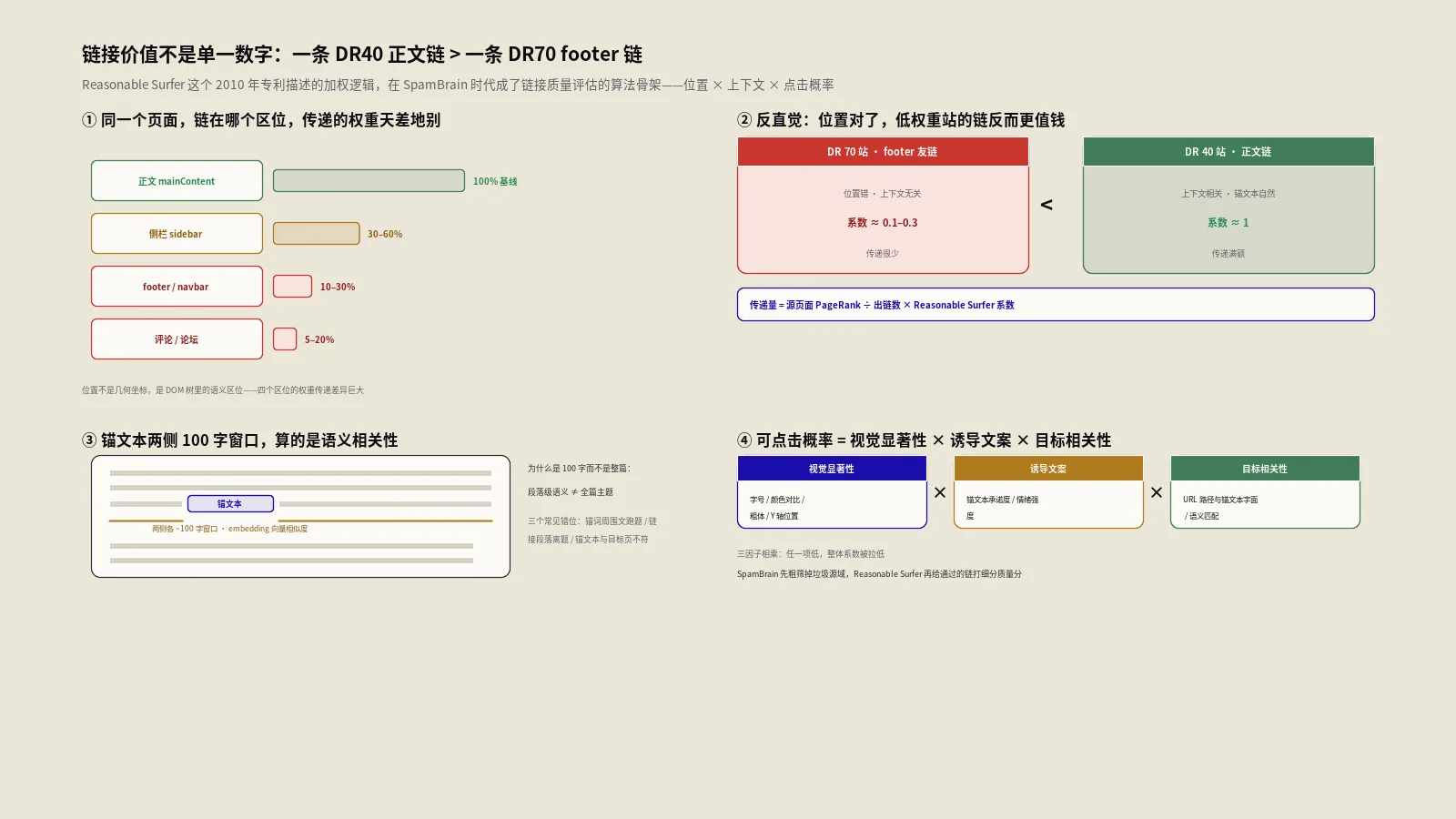The width and height of the screenshot is (1456, 819).
Task: Click the blue 视觉显著性 header
Action: click(x=832, y=469)
